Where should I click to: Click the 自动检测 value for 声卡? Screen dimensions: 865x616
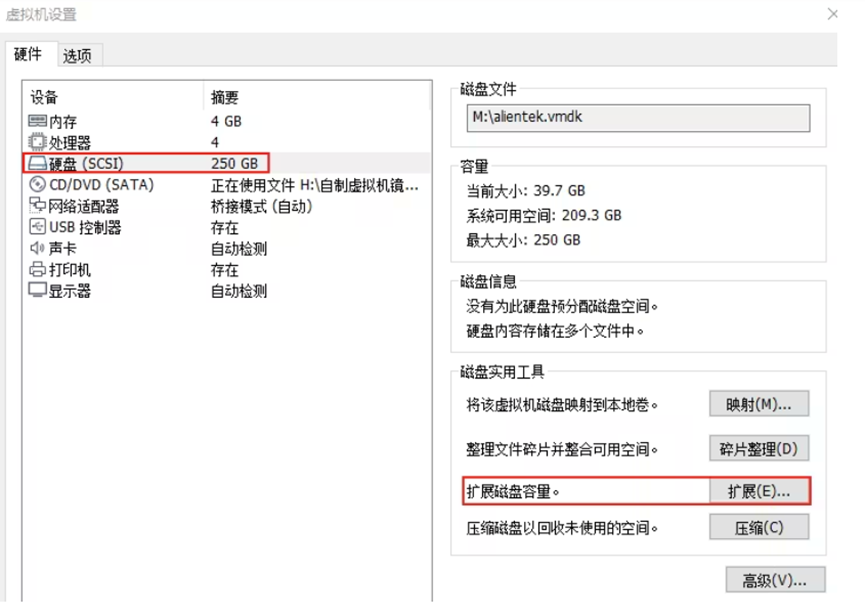coord(239,249)
